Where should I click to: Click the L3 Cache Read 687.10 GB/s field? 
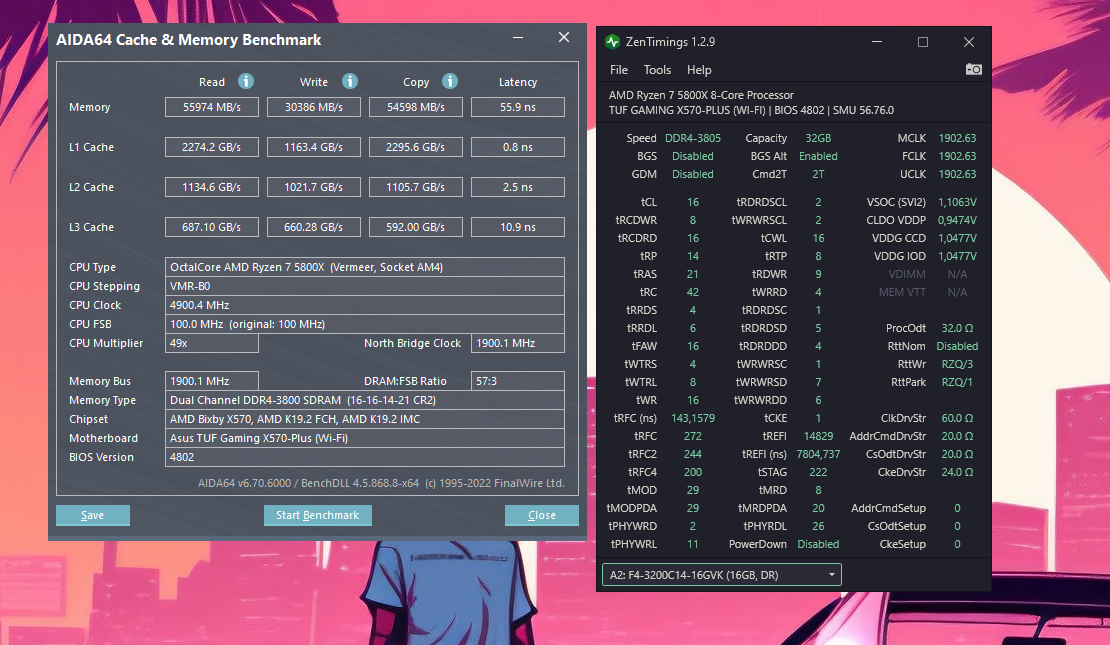(212, 227)
